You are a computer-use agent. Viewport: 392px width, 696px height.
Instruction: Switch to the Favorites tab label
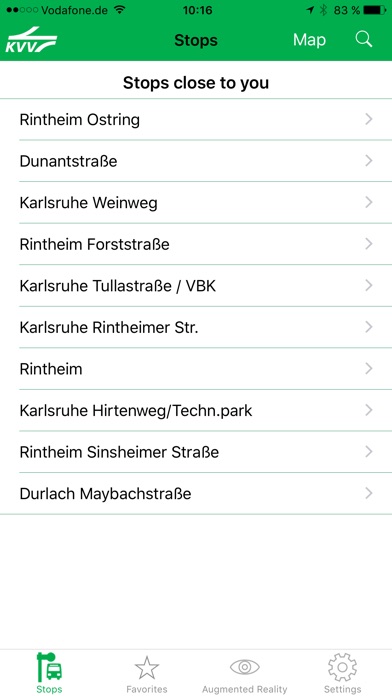click(x=147, y=689)
